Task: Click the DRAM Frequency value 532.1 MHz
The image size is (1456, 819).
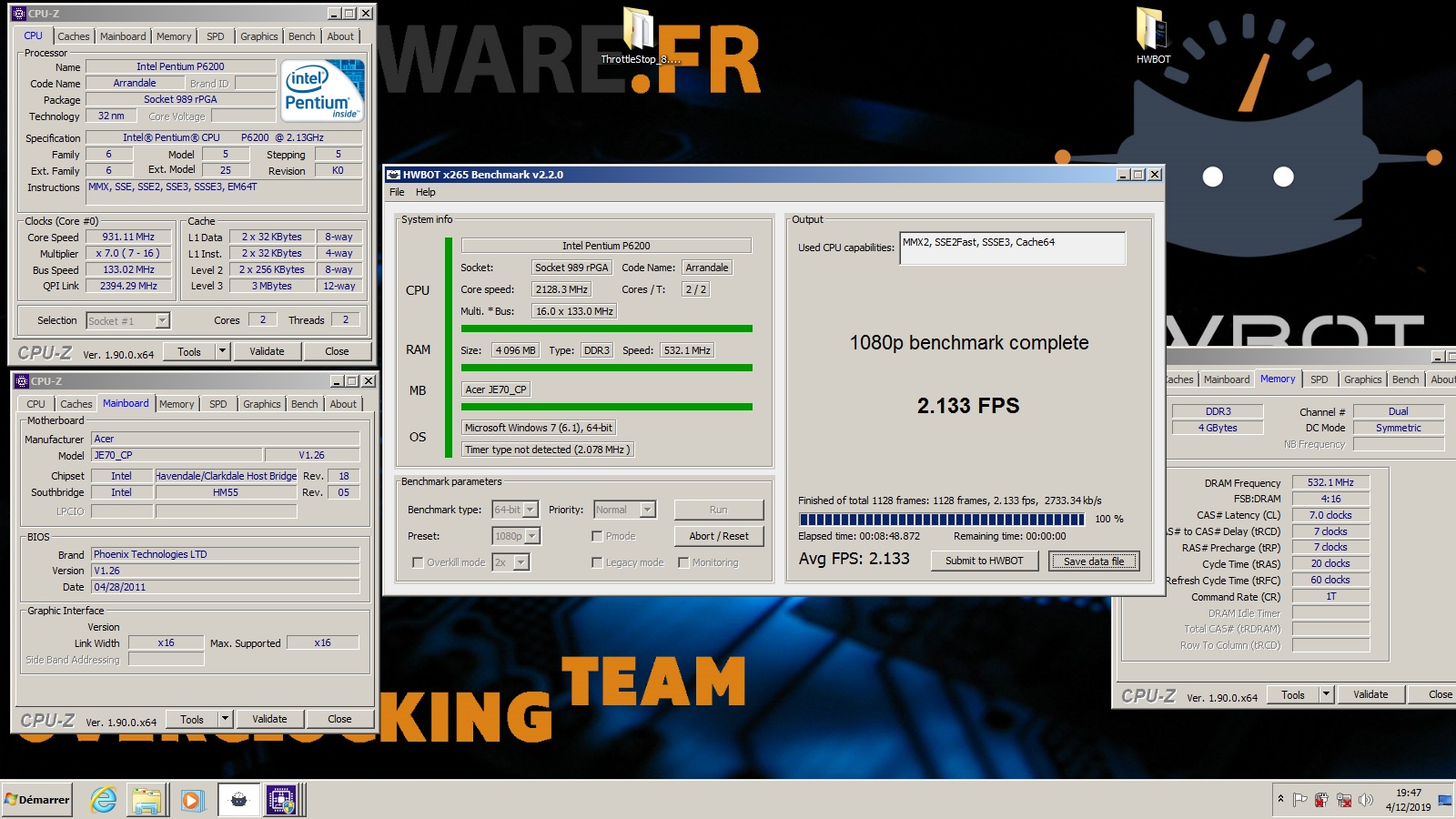Action: click(x=1330, y=482)
